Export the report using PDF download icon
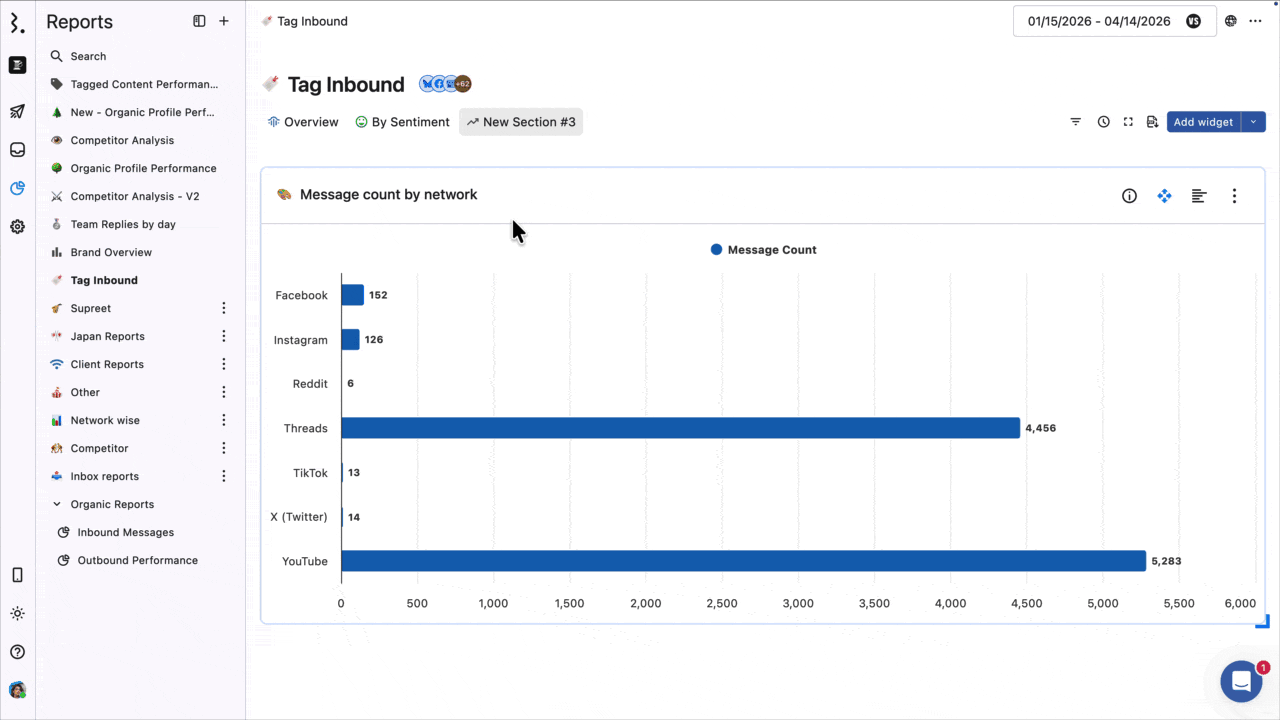The width and height of the screenshot is (1280, 720). click(1152, 122)
